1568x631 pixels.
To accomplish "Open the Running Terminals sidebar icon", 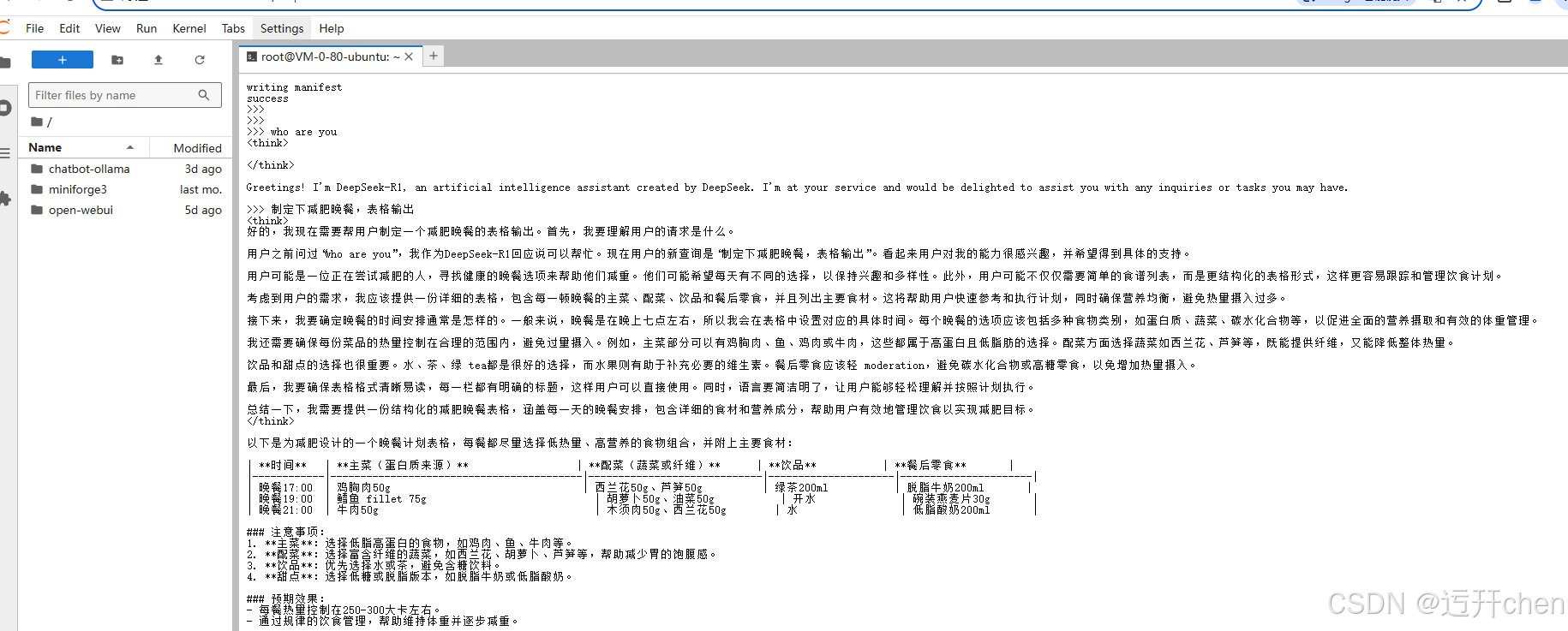I will coord(4,108).
